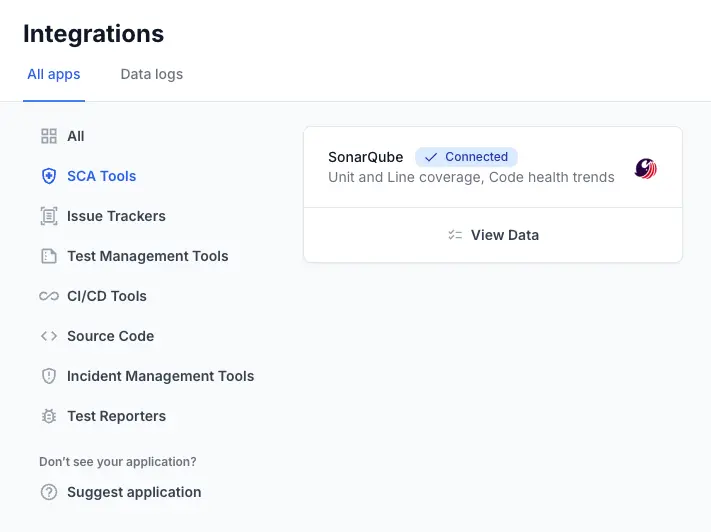711x532 pixels.
Task: Click 'Unit and Line coverage, Code health trends' text
Action: [x=471, y=177]
